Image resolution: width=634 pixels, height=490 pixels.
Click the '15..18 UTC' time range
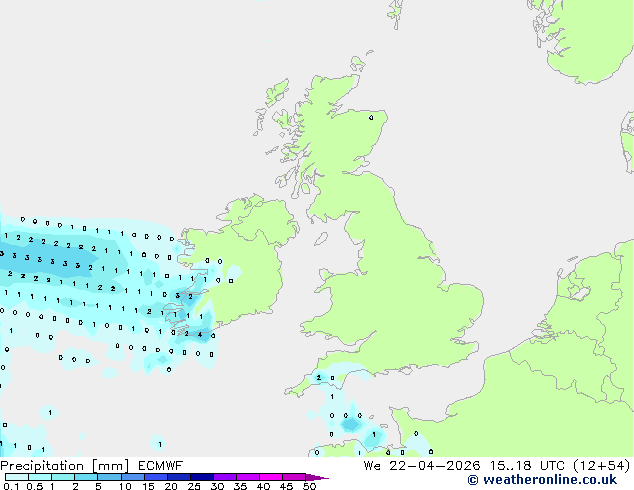coord(527,466)
